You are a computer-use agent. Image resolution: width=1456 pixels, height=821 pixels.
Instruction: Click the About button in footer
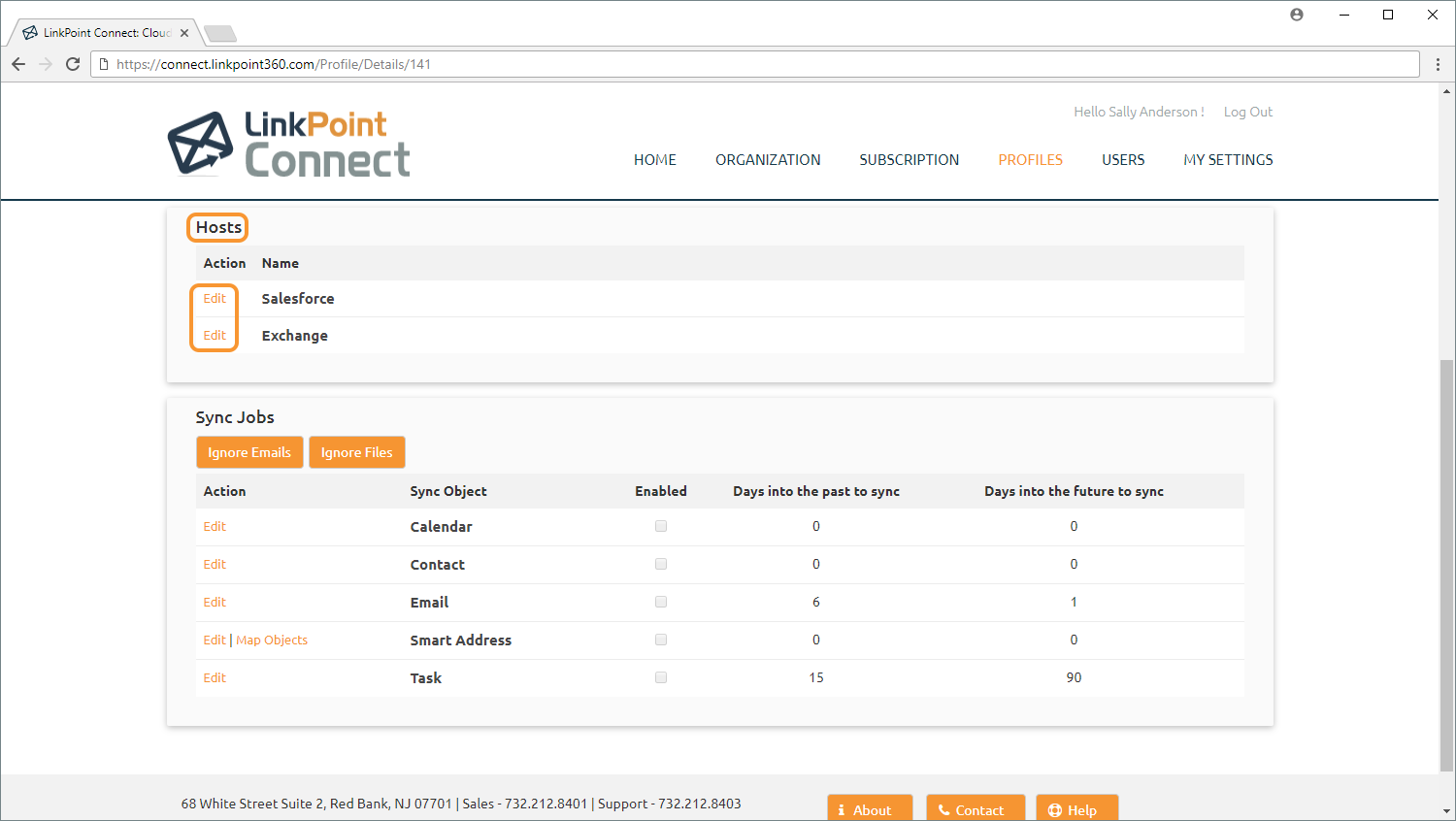[x=870, y=808]
